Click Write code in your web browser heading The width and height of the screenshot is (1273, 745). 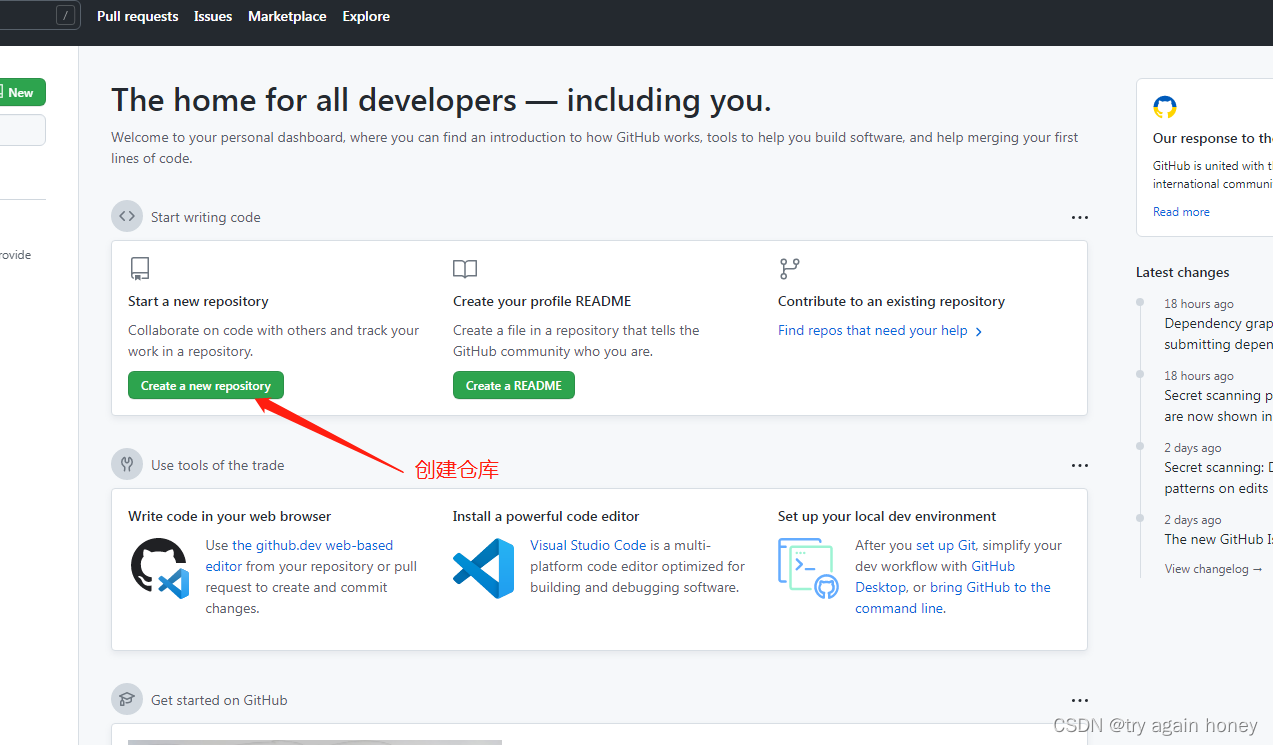click(x=229, y=516)
